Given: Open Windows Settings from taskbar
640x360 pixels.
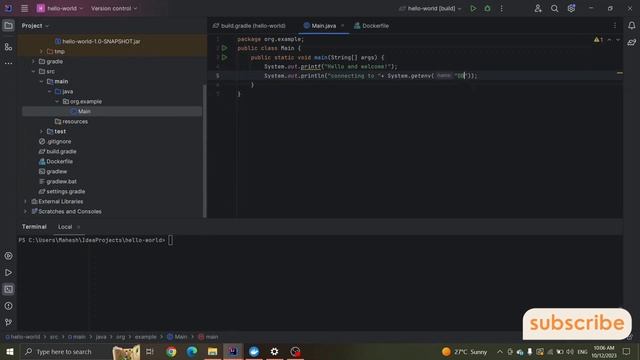Looking at the screenshot, I should 274,351.
